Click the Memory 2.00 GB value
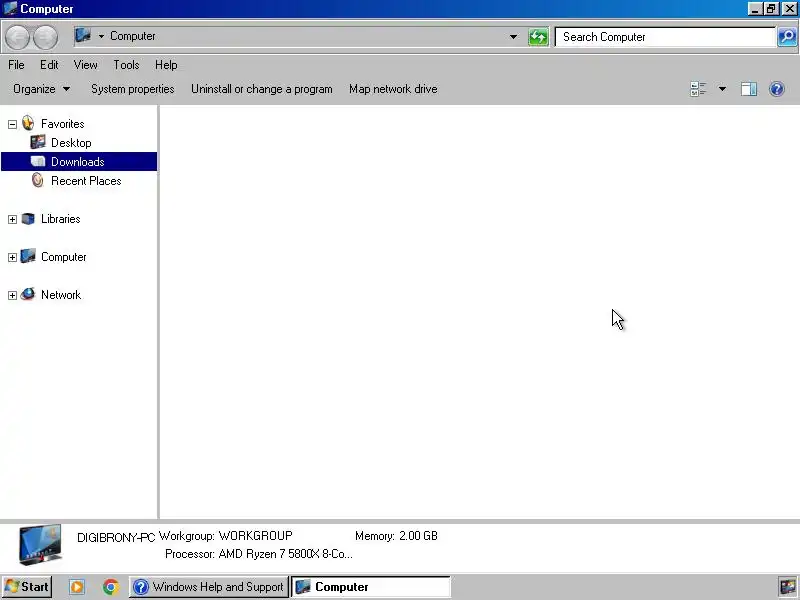 tap(418, 536)
